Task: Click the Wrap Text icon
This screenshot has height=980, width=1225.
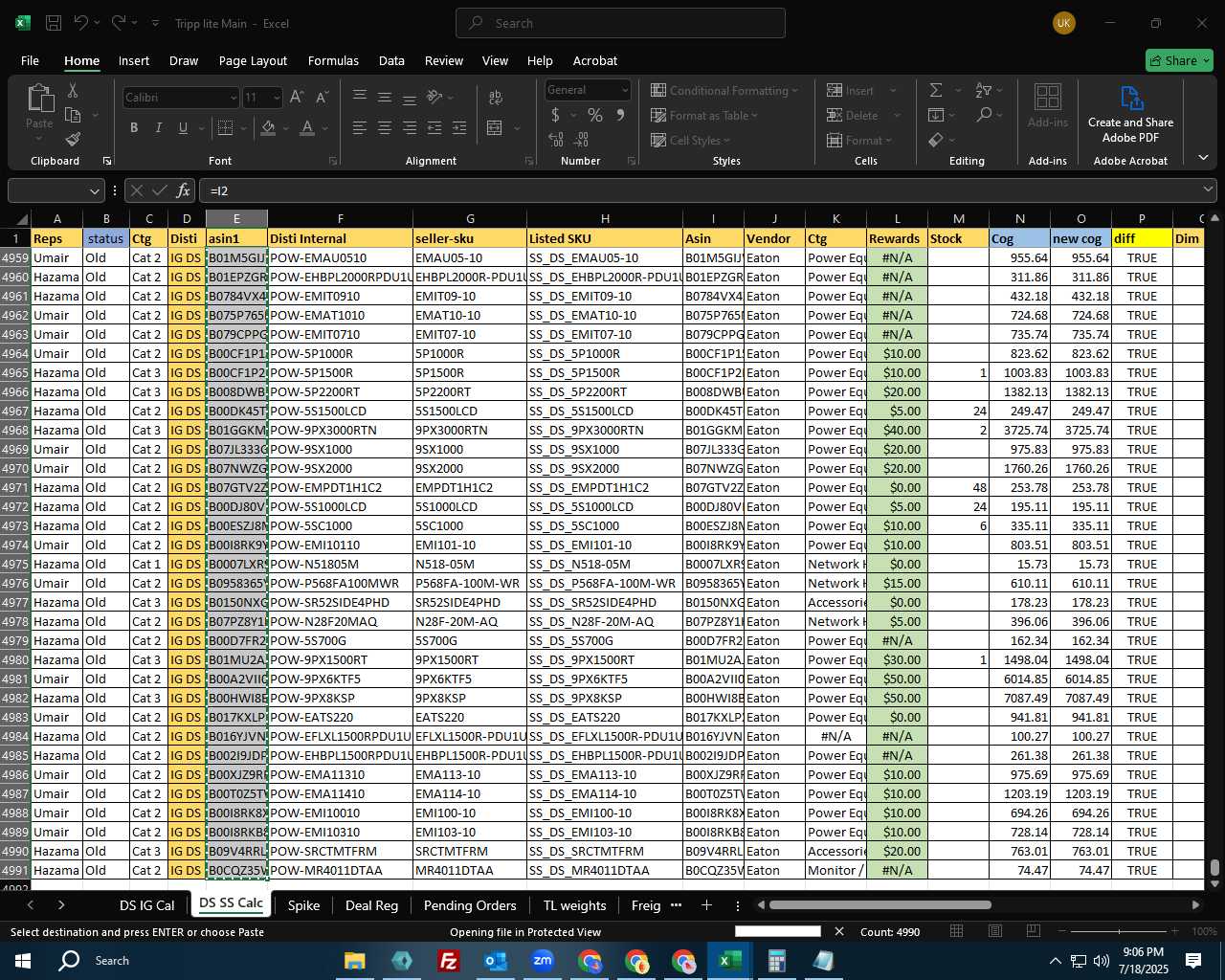Action: tap(496, 98)
